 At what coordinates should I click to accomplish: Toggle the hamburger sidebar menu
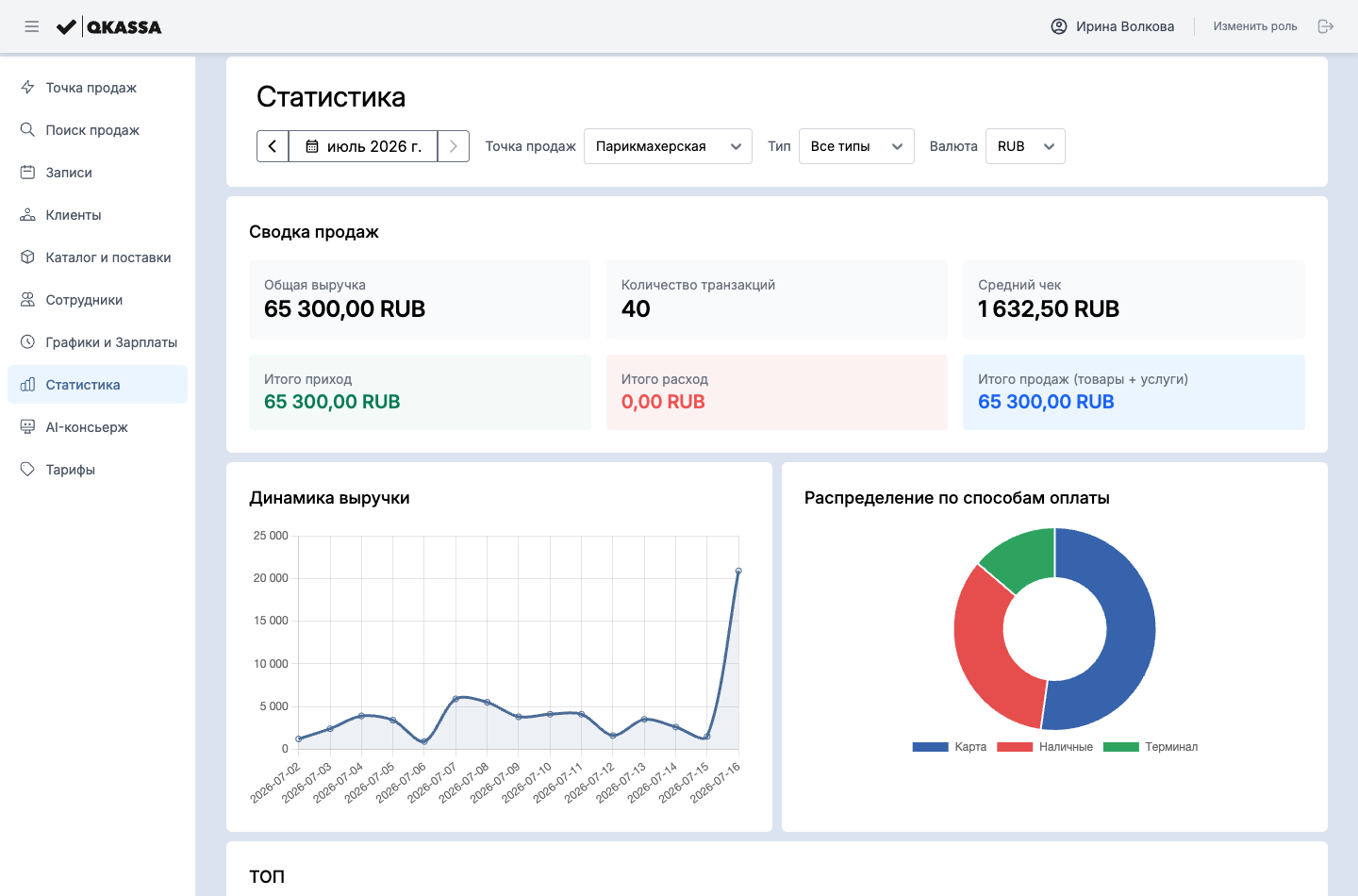pyautogui.click(x=32, y=26)
